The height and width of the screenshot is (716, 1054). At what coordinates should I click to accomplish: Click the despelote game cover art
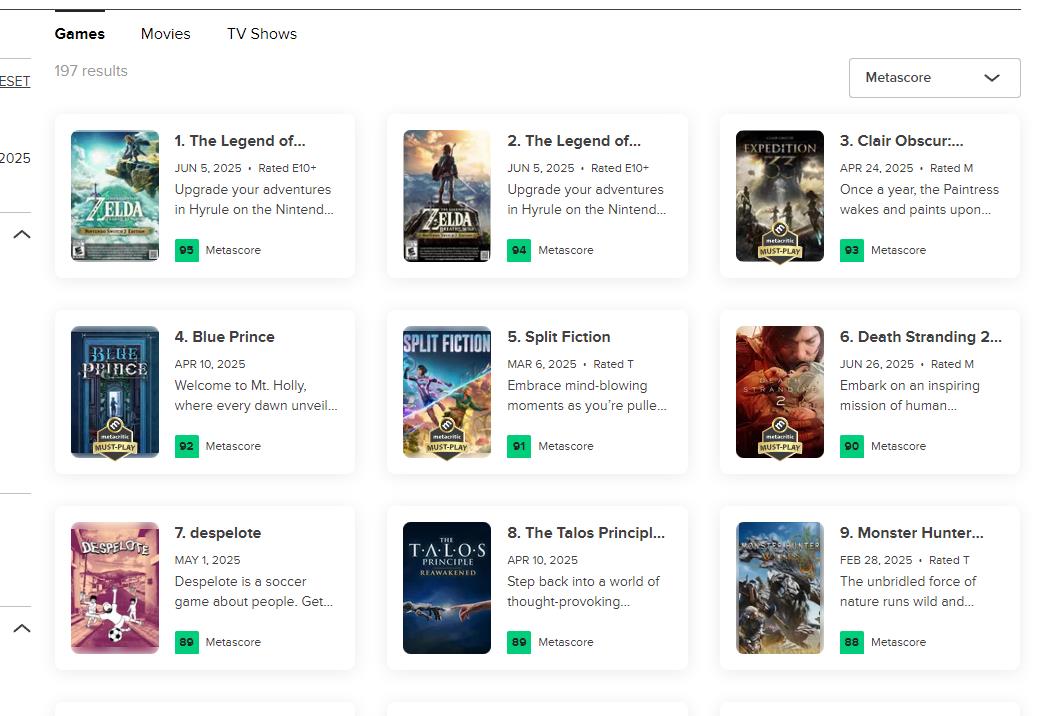(x=115, y=588)
